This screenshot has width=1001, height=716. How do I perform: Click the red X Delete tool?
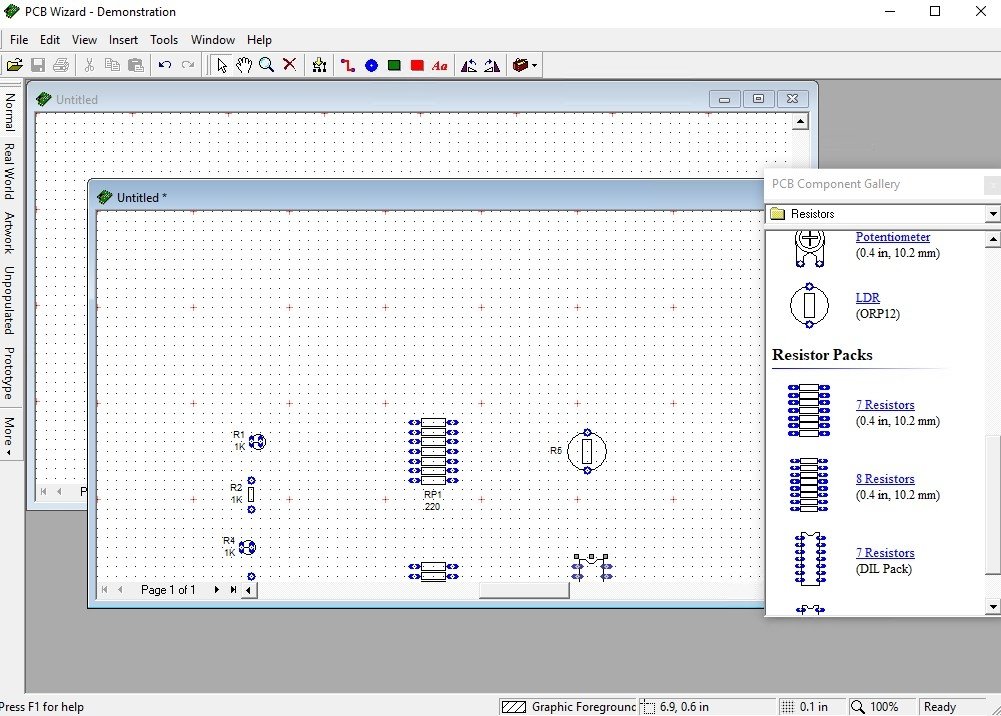[290, 64]
